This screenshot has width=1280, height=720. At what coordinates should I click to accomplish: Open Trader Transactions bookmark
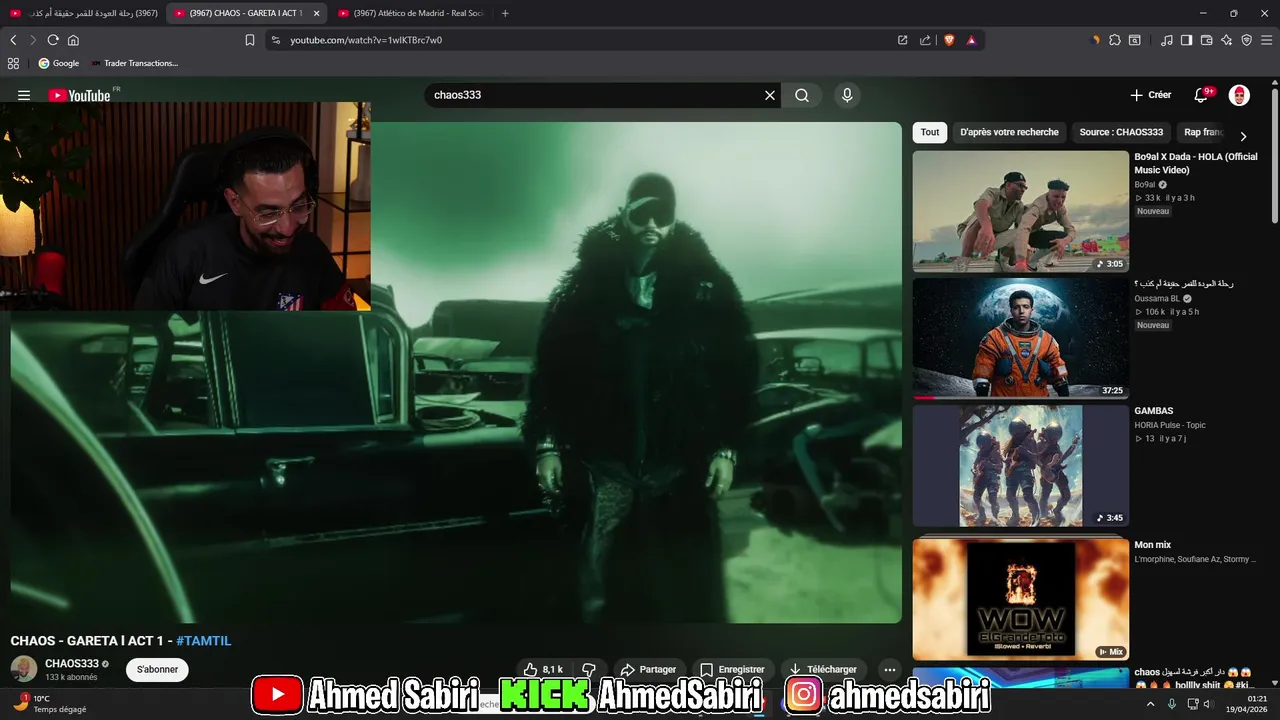pos(134,63)
